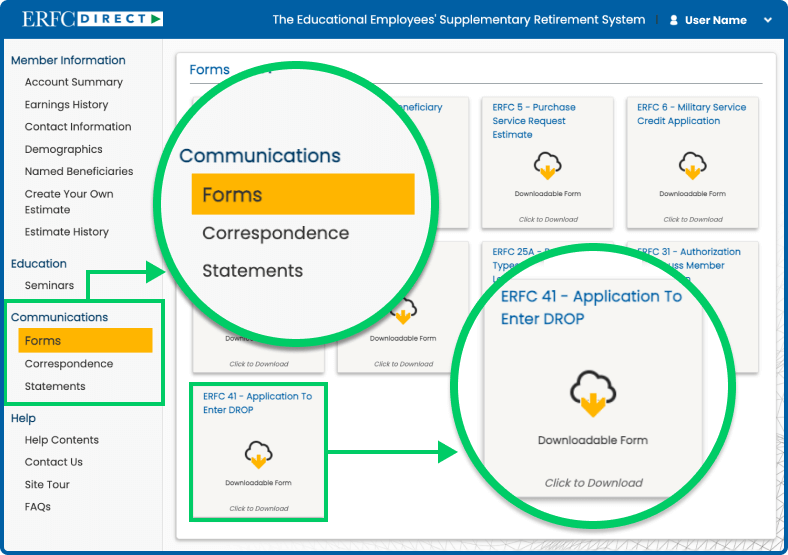788x555 pixels.
Task: Open Correspondence in the left sidebar
Action: click(x=69, y=363)
